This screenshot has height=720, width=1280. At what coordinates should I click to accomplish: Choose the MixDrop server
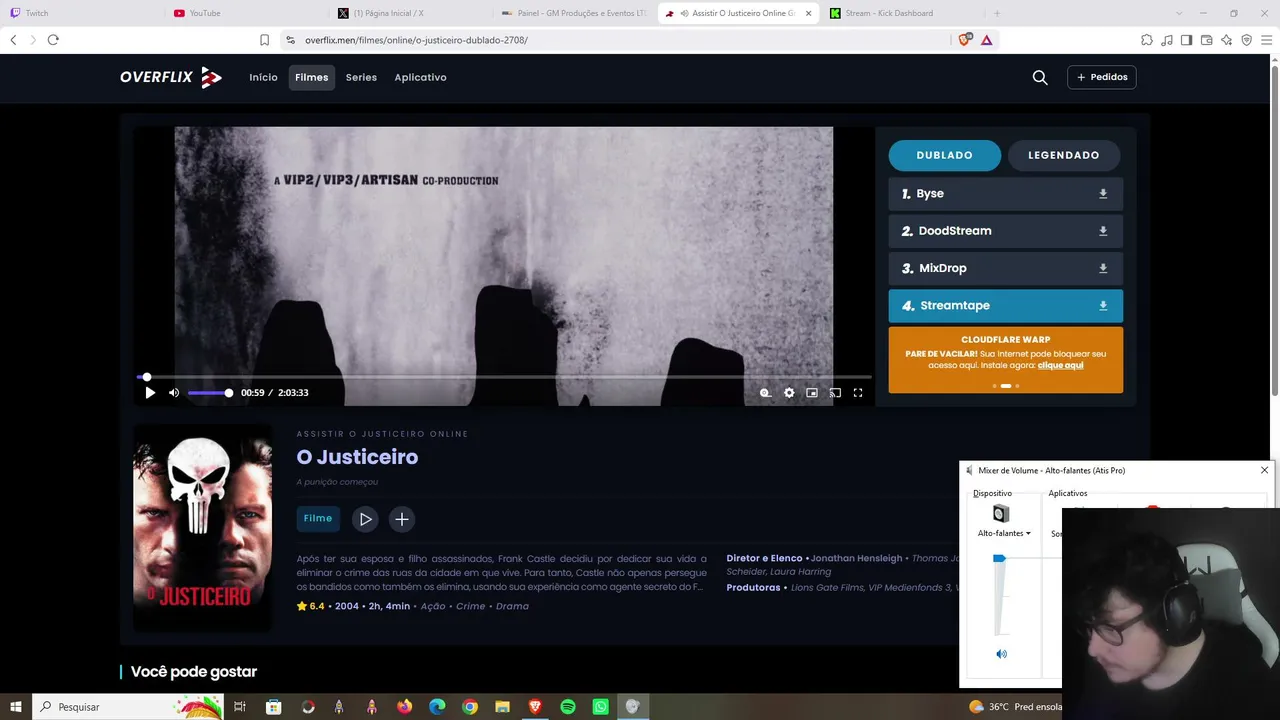1006,268
